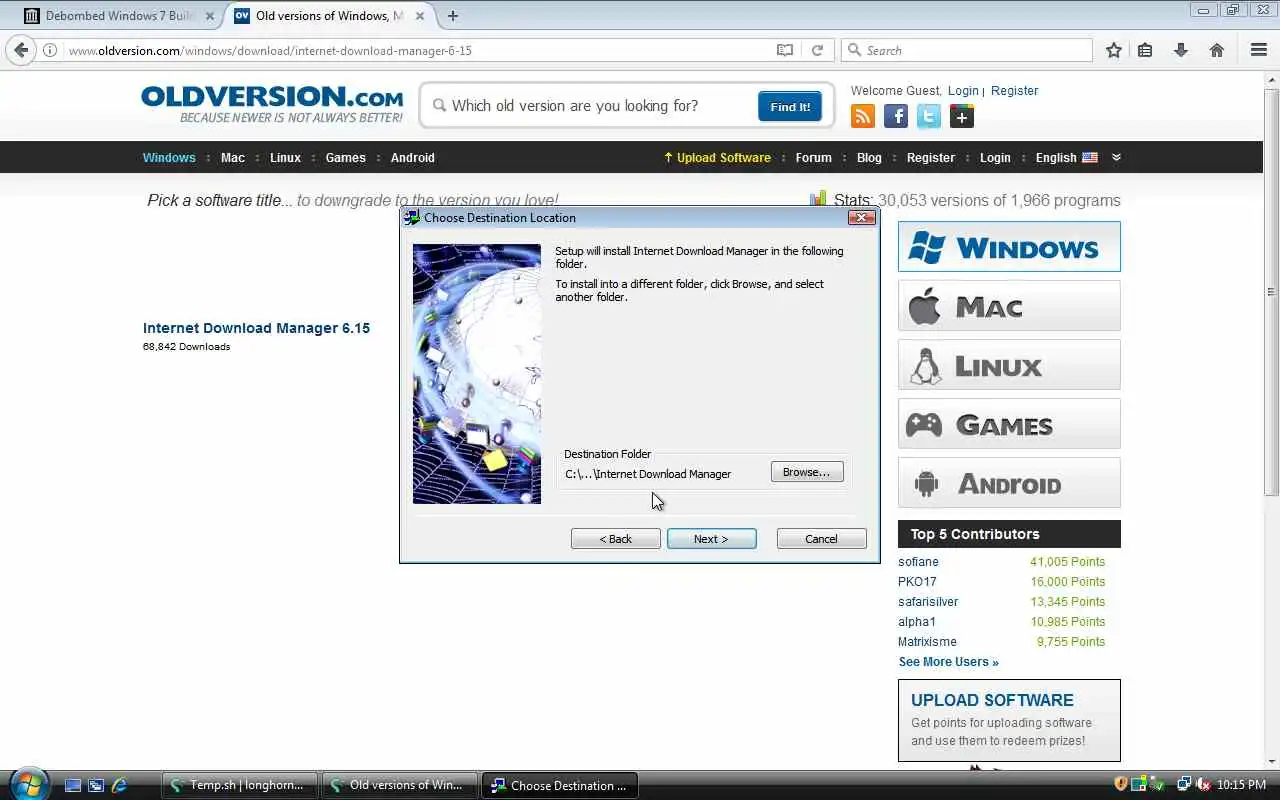Open the Twitter icon in header

pyautogui.click(x=929, y=117)
